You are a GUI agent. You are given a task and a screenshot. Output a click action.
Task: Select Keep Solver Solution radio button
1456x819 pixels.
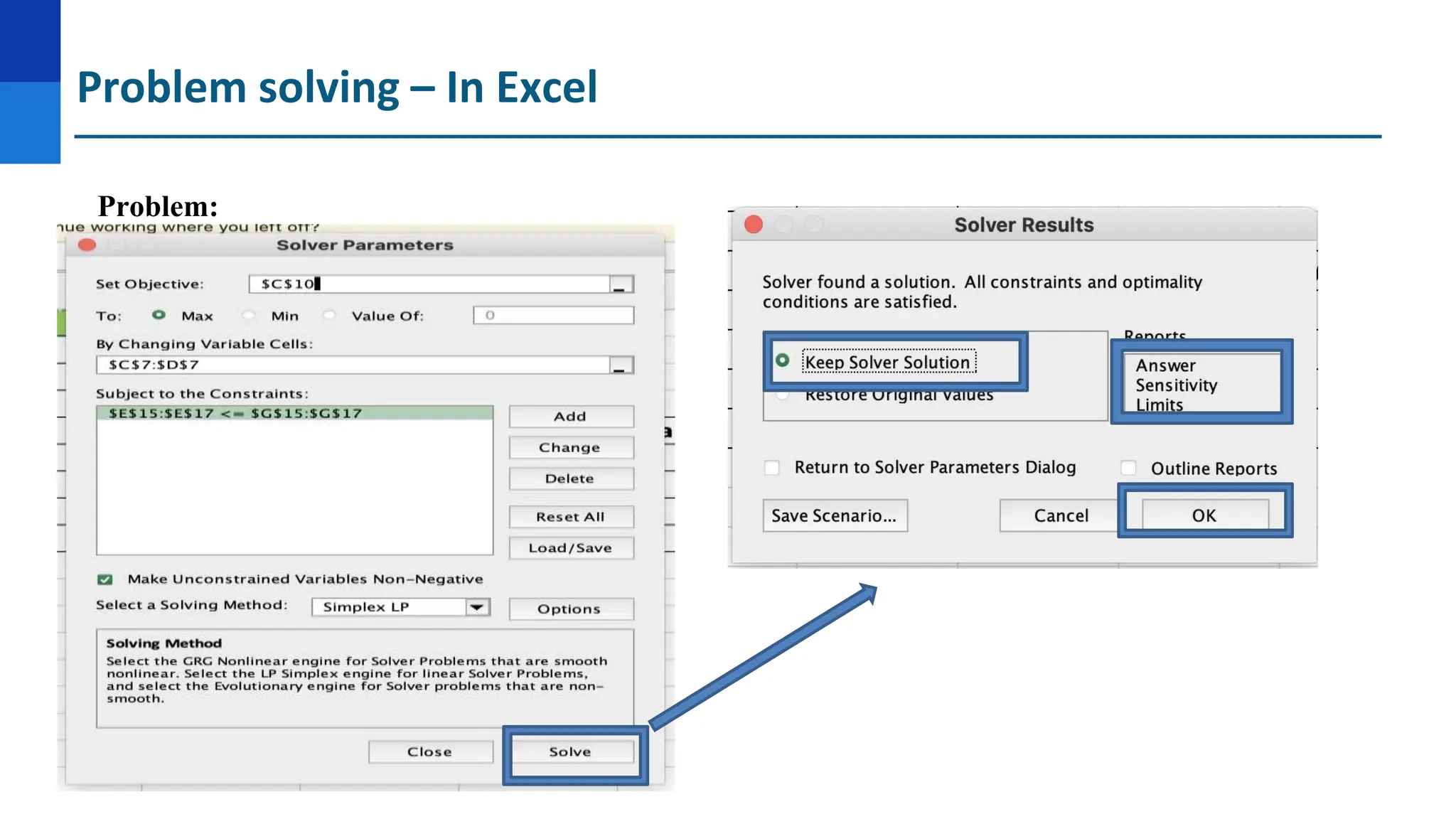(783, 360)
